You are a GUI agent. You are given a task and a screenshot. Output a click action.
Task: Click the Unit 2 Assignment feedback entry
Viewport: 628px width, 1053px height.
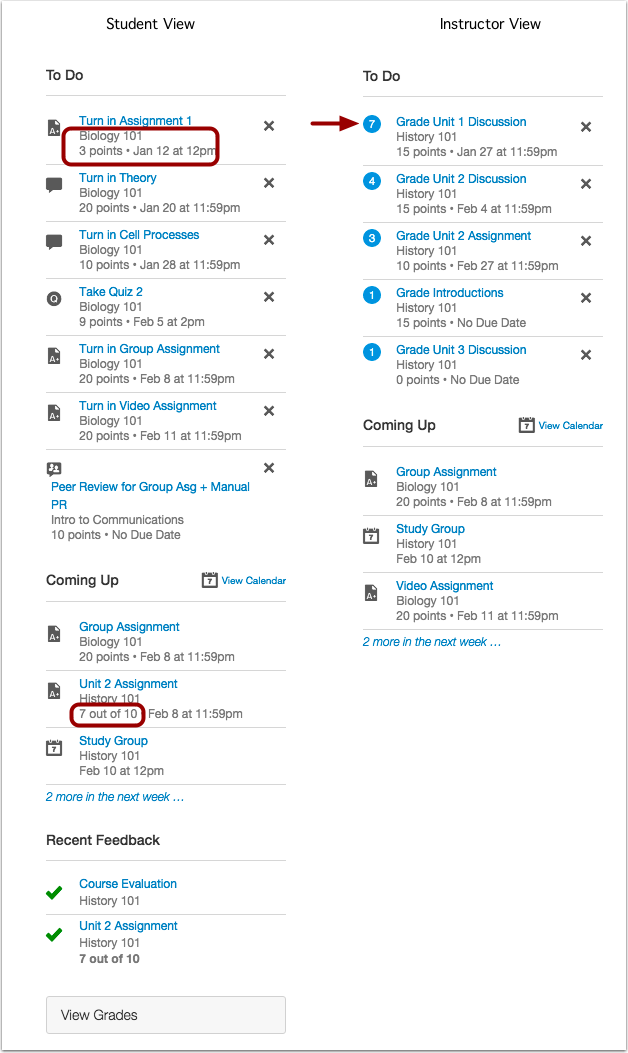click(x=128, y=925)
